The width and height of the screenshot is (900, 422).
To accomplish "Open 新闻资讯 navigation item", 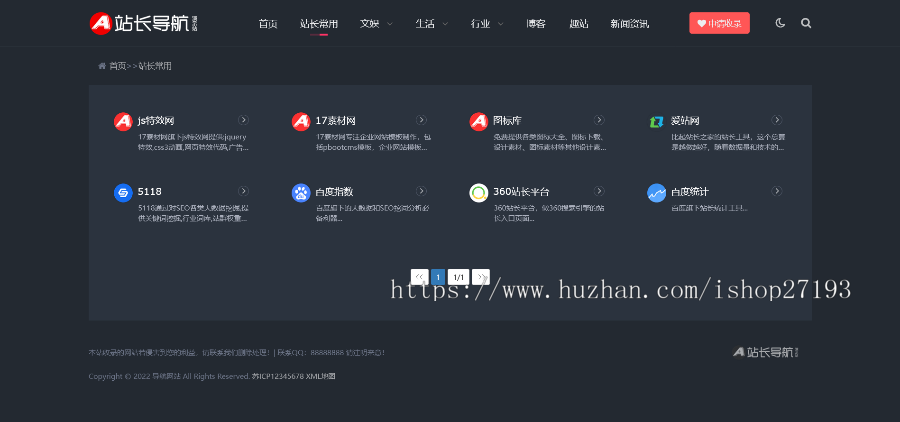I will coord(630,24).
